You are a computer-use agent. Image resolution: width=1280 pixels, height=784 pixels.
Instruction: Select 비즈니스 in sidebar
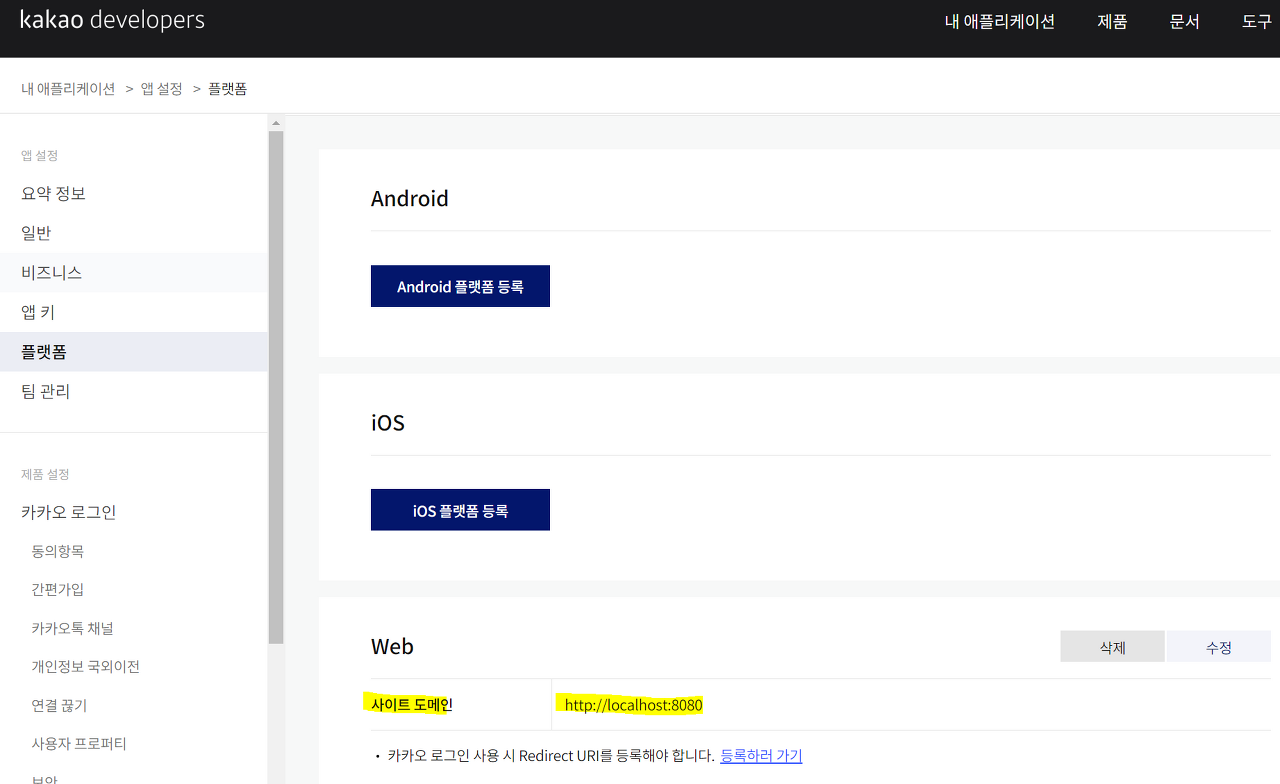click(x=134, y=272)
